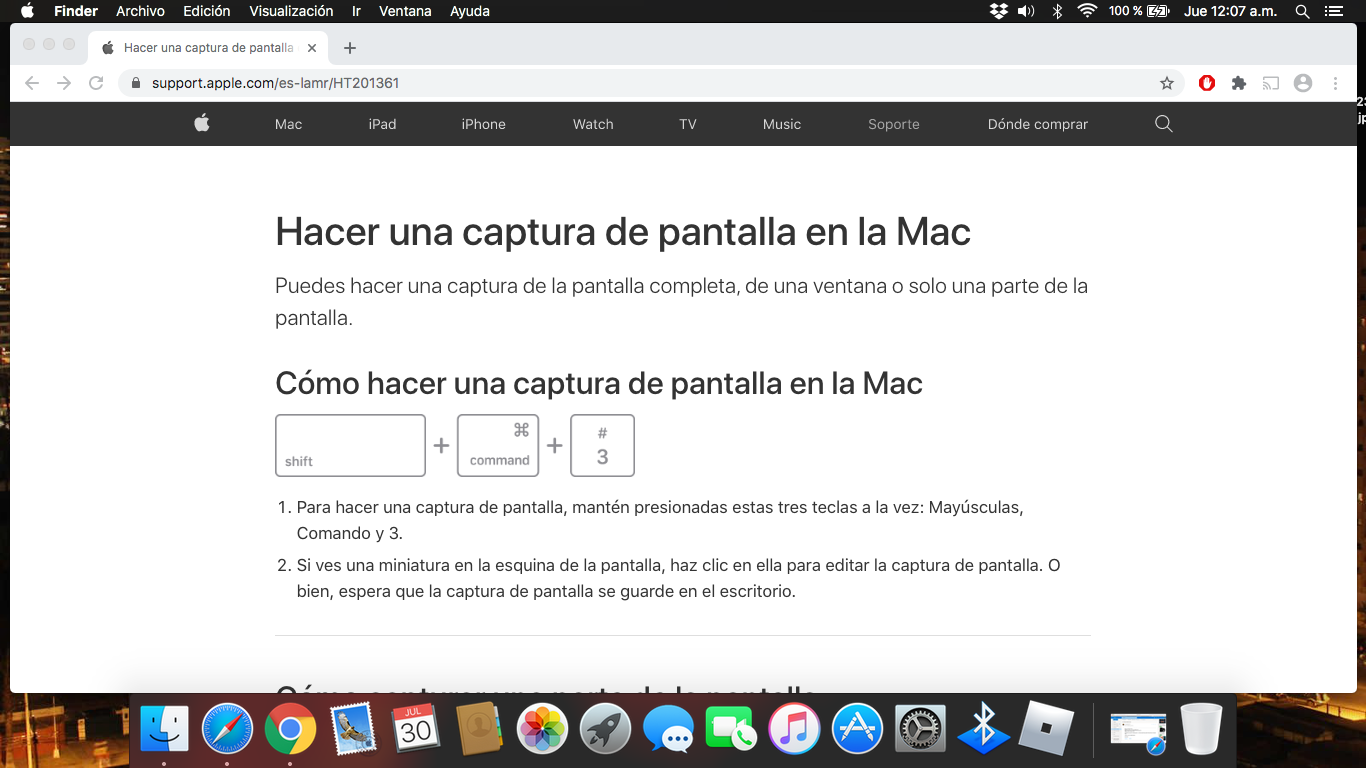Viewport: 1366px width, 768px height.
Task: Open the Visualización menu
Action: 291,11
